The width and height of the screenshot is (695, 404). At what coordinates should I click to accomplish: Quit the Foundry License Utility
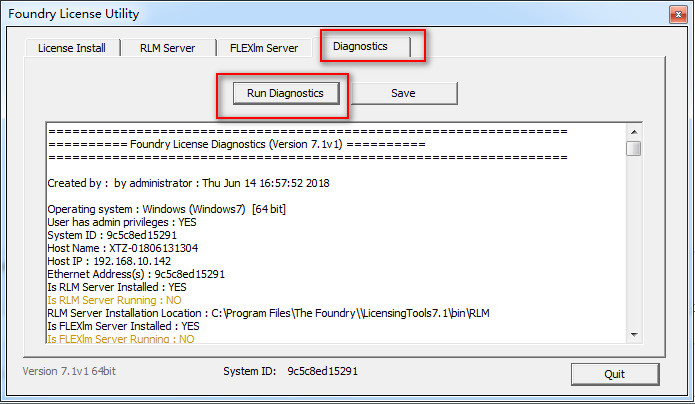tap(615, 374)
